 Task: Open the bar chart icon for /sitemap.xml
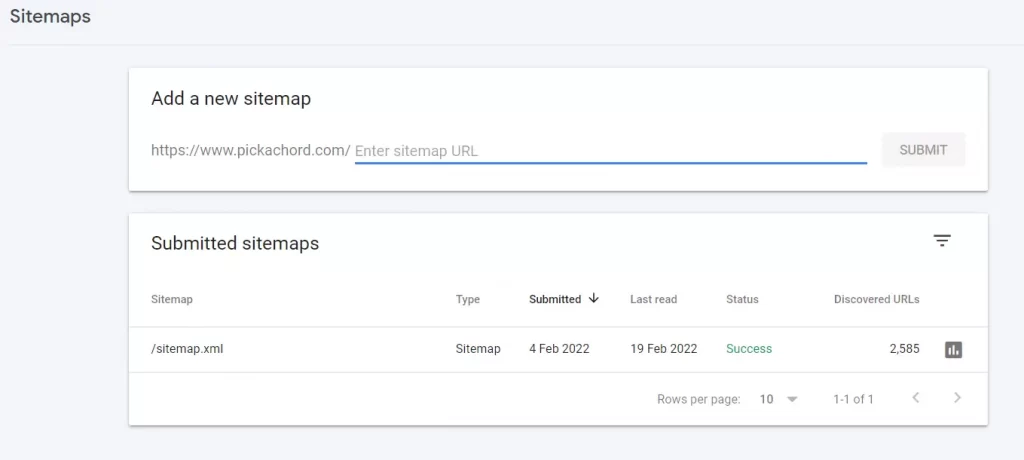(953, 350)
